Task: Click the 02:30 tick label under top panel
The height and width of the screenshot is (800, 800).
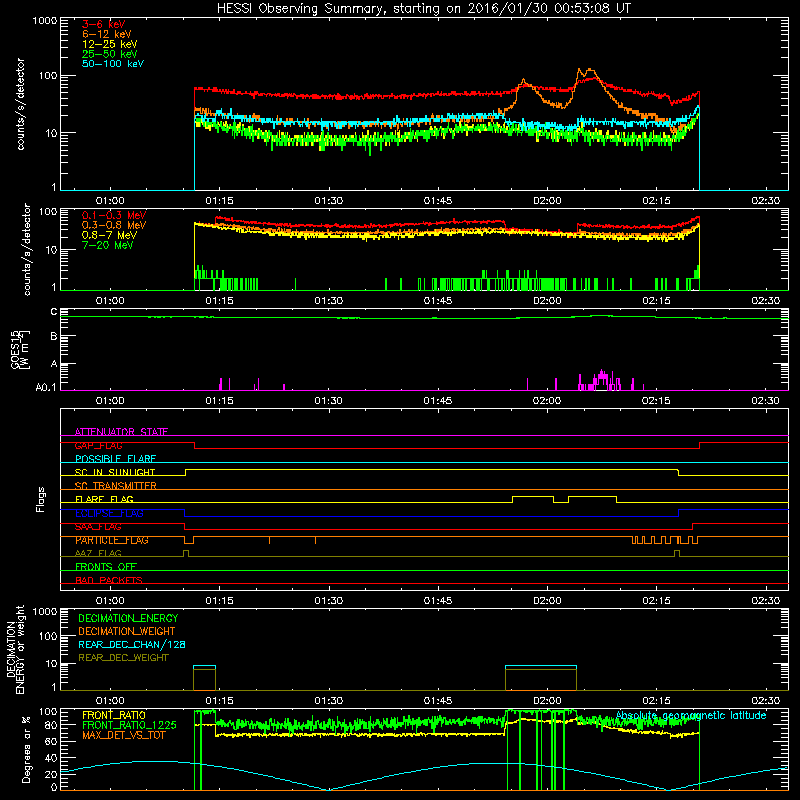Action: click(x=765, y=201)
